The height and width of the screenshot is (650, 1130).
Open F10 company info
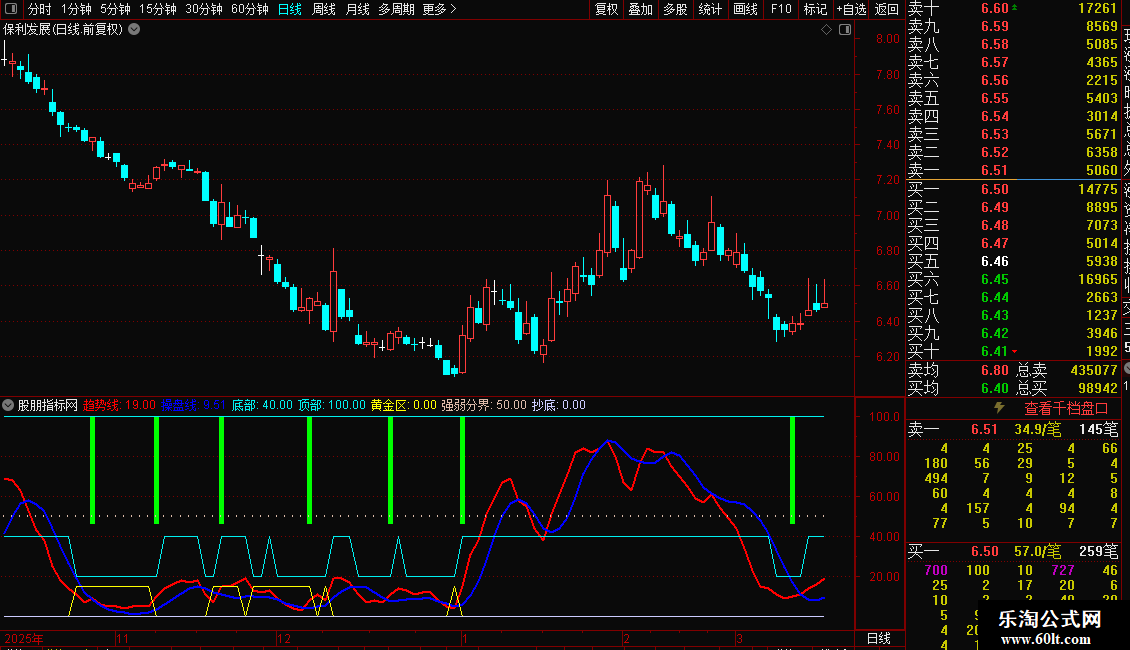coord(781,9)
